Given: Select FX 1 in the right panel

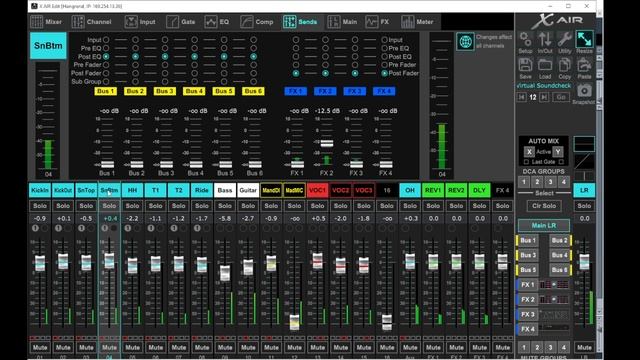Looking at the screenshot, I should coord(528,284).
